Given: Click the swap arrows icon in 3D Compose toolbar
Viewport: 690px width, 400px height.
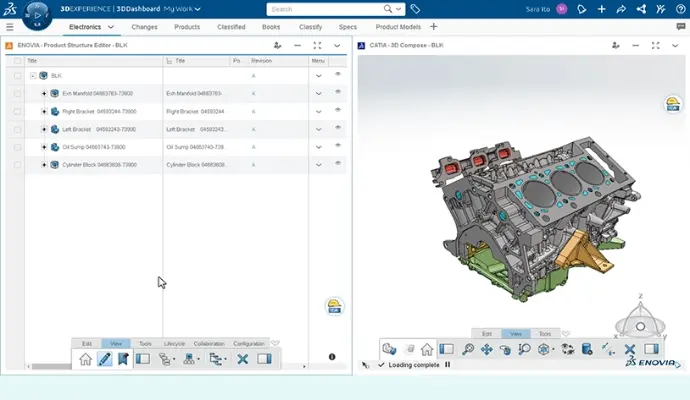Looking at the screenshot, I should point(568,349).
